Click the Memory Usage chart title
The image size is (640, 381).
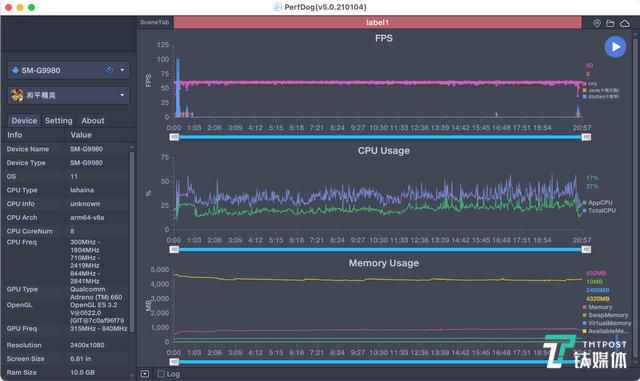click(x=384, y=263)
